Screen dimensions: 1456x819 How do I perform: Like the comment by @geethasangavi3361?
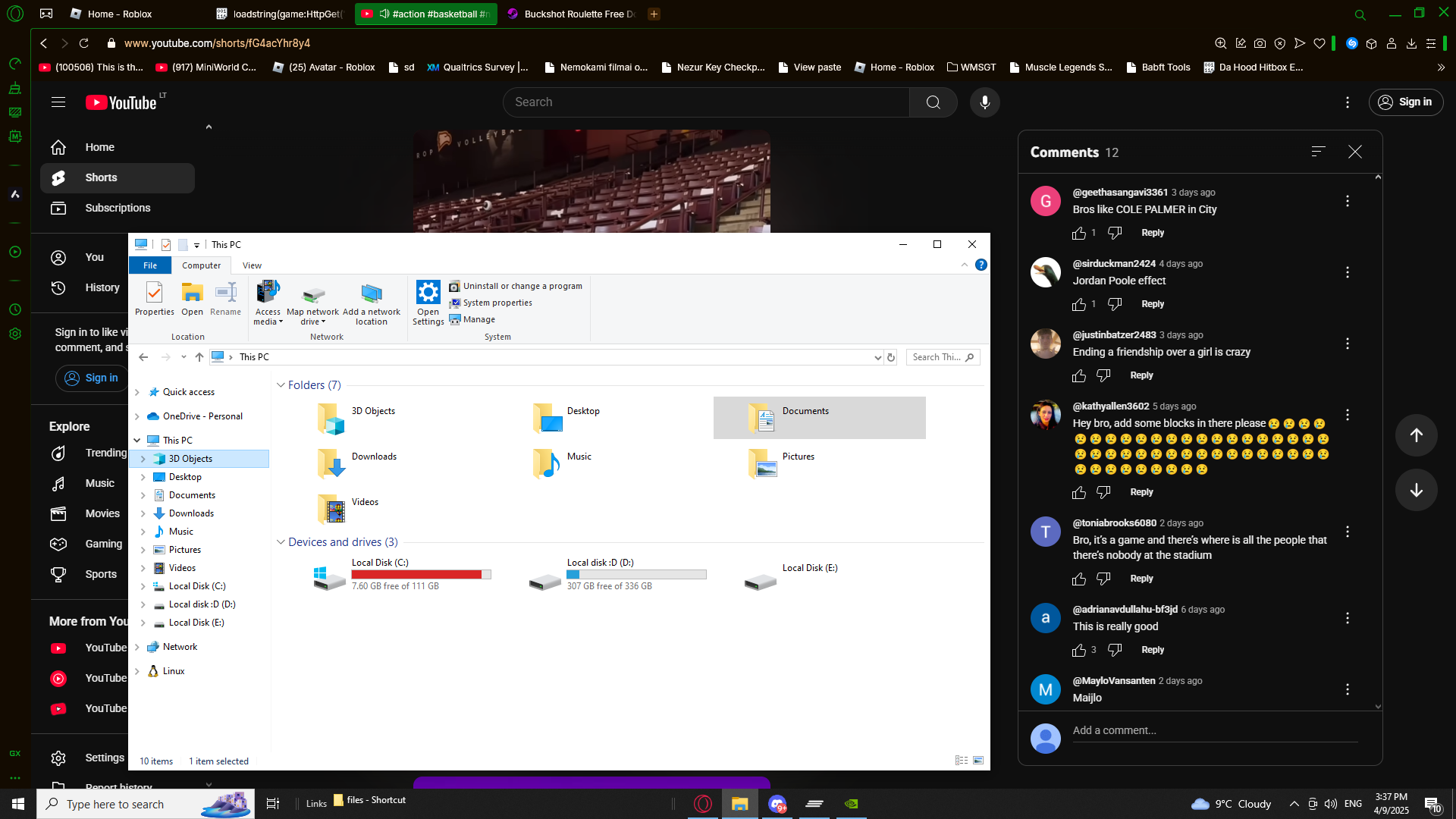(x=1079, y=234)
